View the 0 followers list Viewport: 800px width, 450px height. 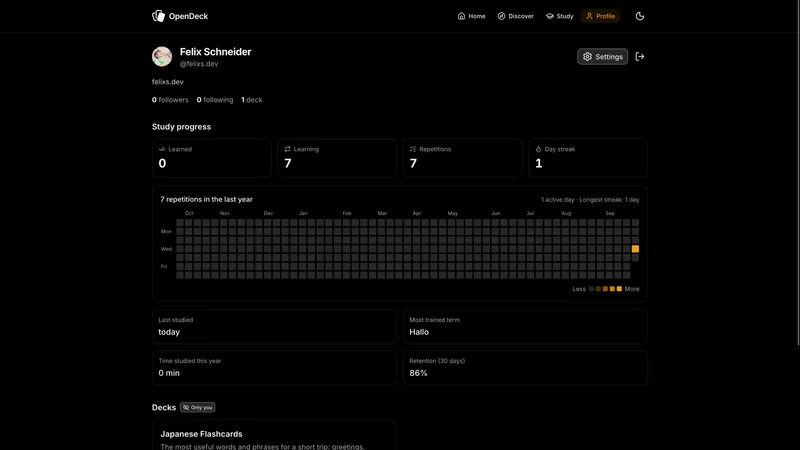coord(170,100)
